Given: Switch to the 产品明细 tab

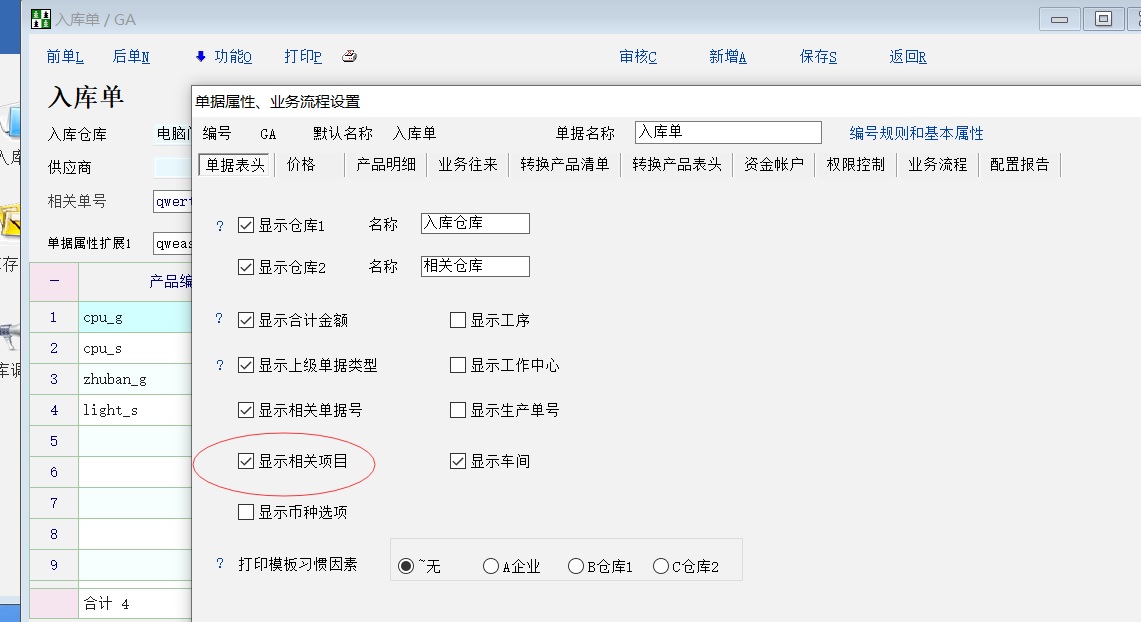Looking at the screenshot, I should point(386,165).
